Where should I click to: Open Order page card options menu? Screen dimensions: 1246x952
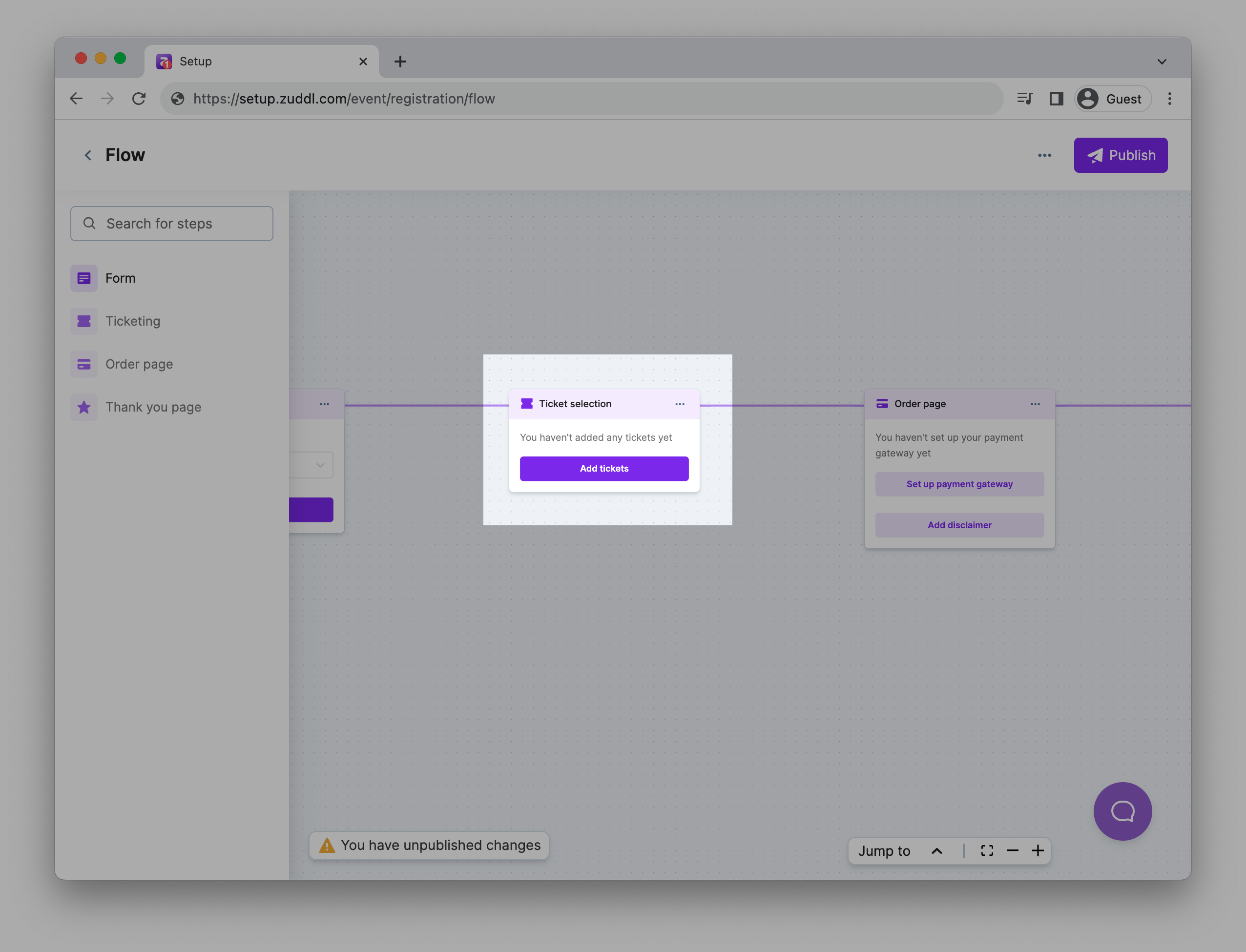click(1035, 404)
